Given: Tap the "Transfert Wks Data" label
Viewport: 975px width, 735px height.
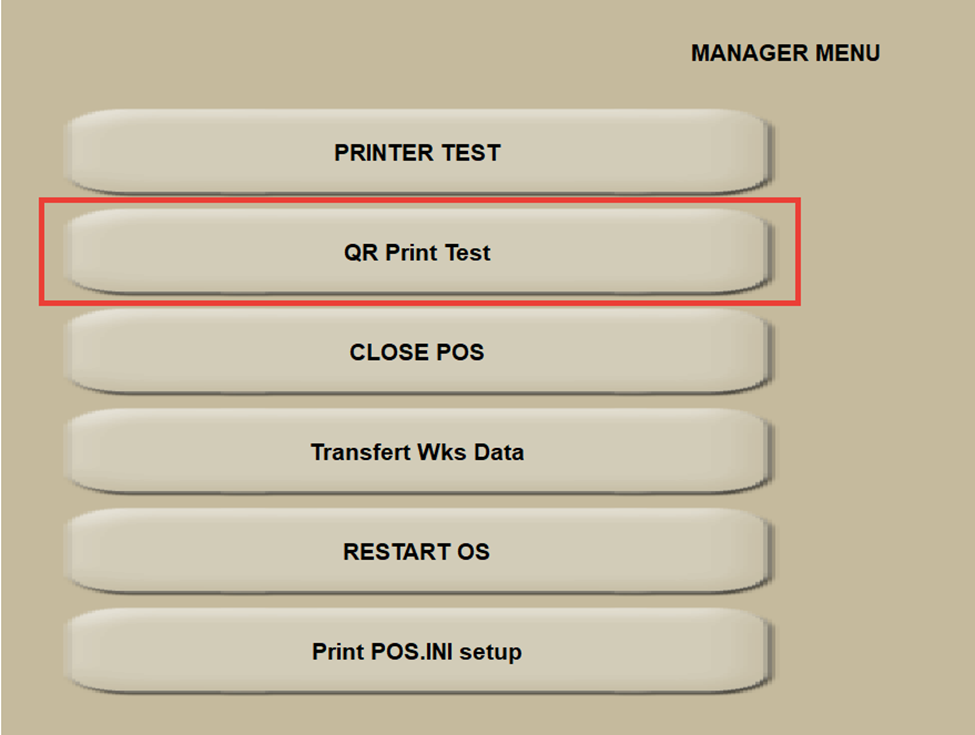Looking at the screenshot, I should tap(417, 452).
